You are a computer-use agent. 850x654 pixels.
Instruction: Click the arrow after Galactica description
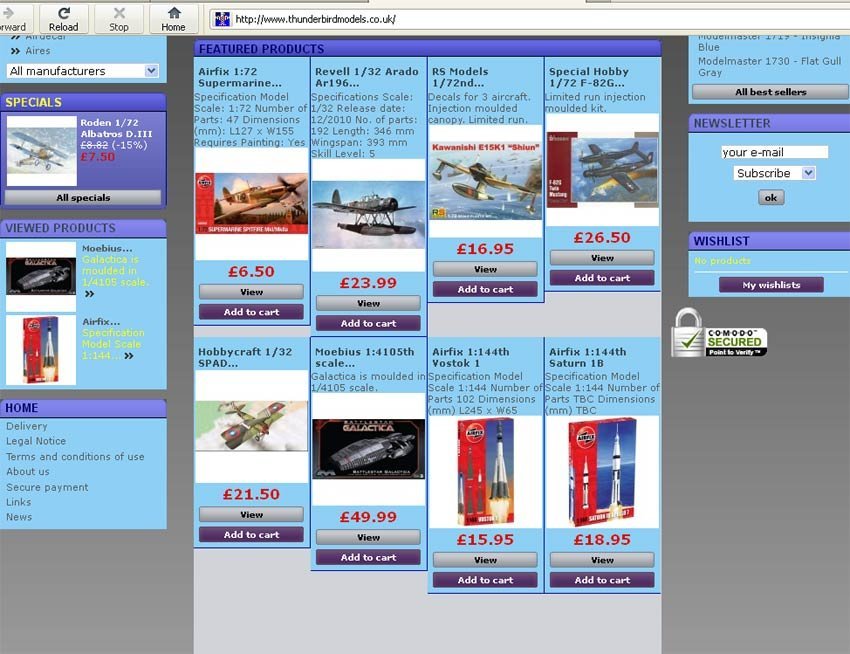89,294
